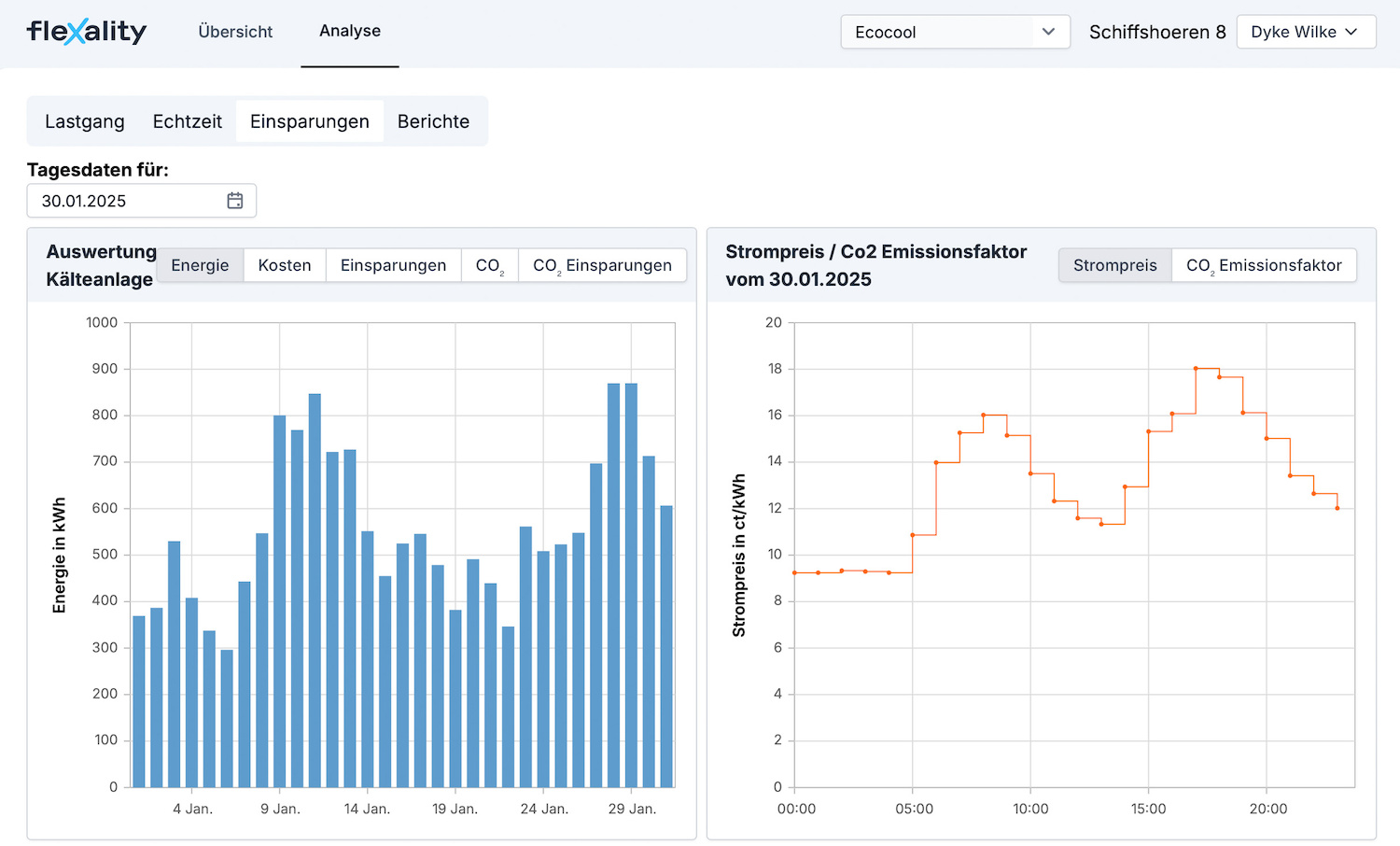Screen dimensions: 1400x846
Task: Select the Analyse navigation tab
Action: 350,32
